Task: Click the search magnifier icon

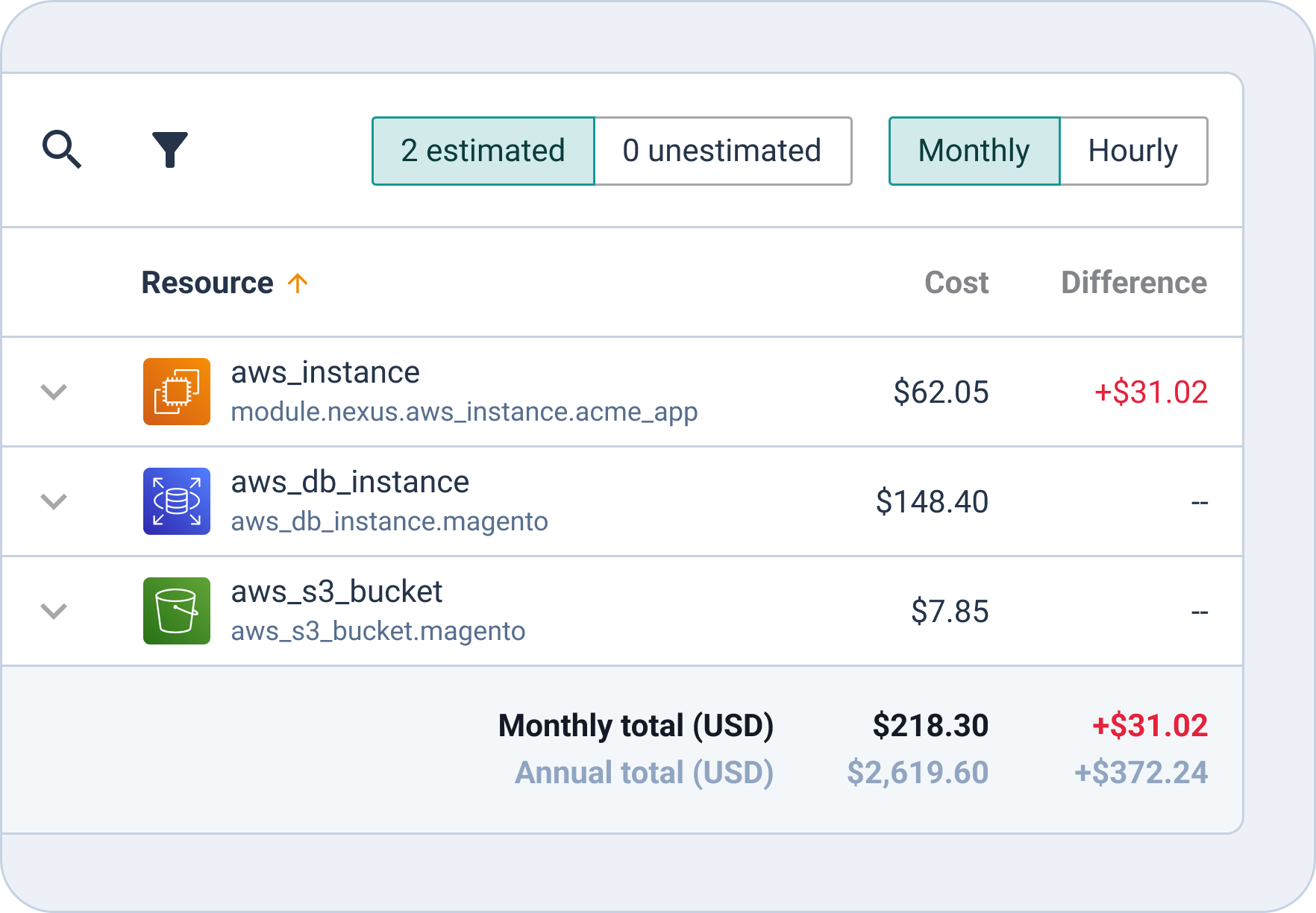Action: (x=61, y=150)
